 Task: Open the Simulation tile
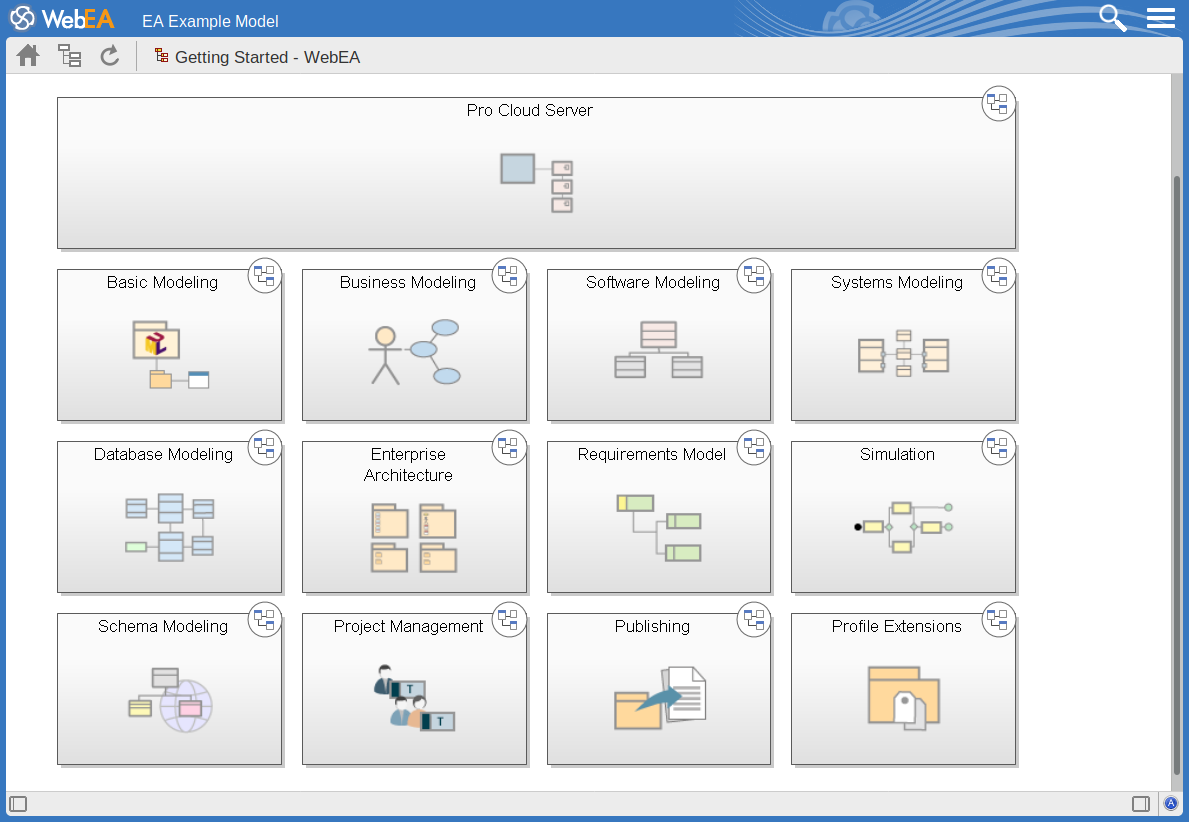click(x=903, y=517)
